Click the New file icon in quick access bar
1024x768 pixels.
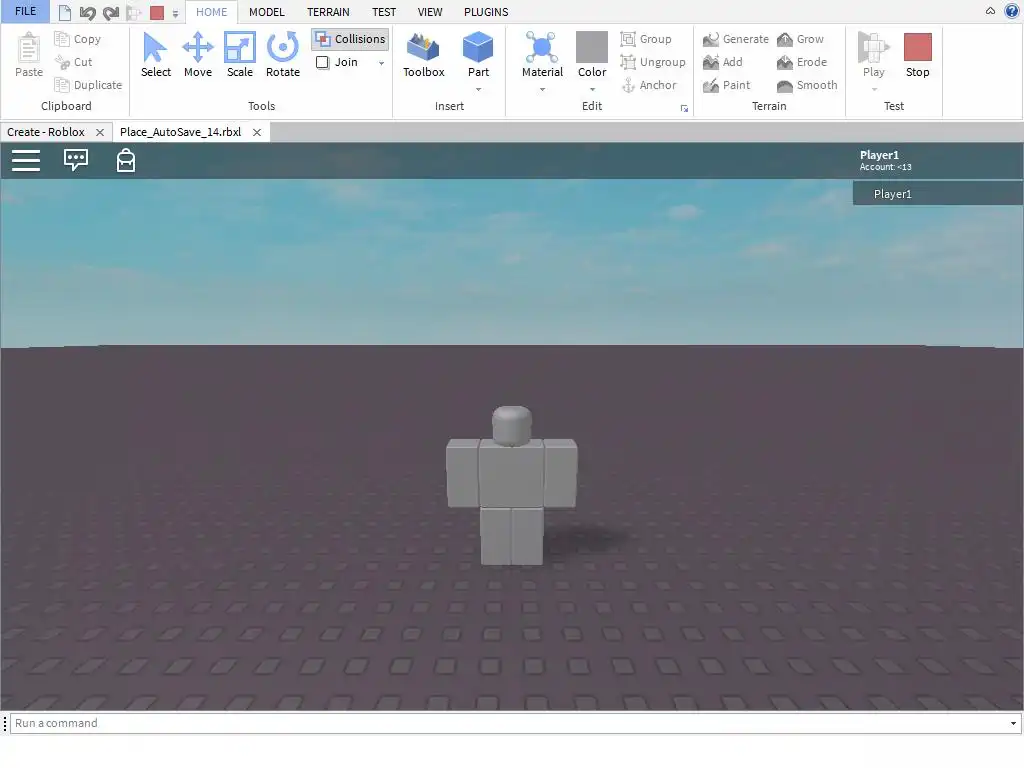[65, 12]
